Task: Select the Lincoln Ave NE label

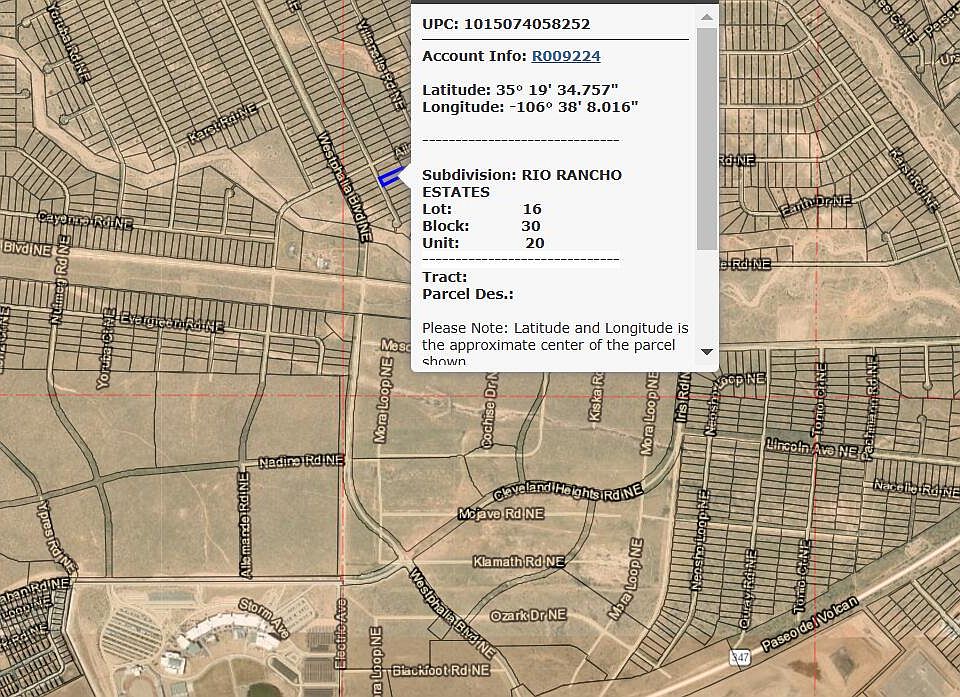Action: pos(811,448)
